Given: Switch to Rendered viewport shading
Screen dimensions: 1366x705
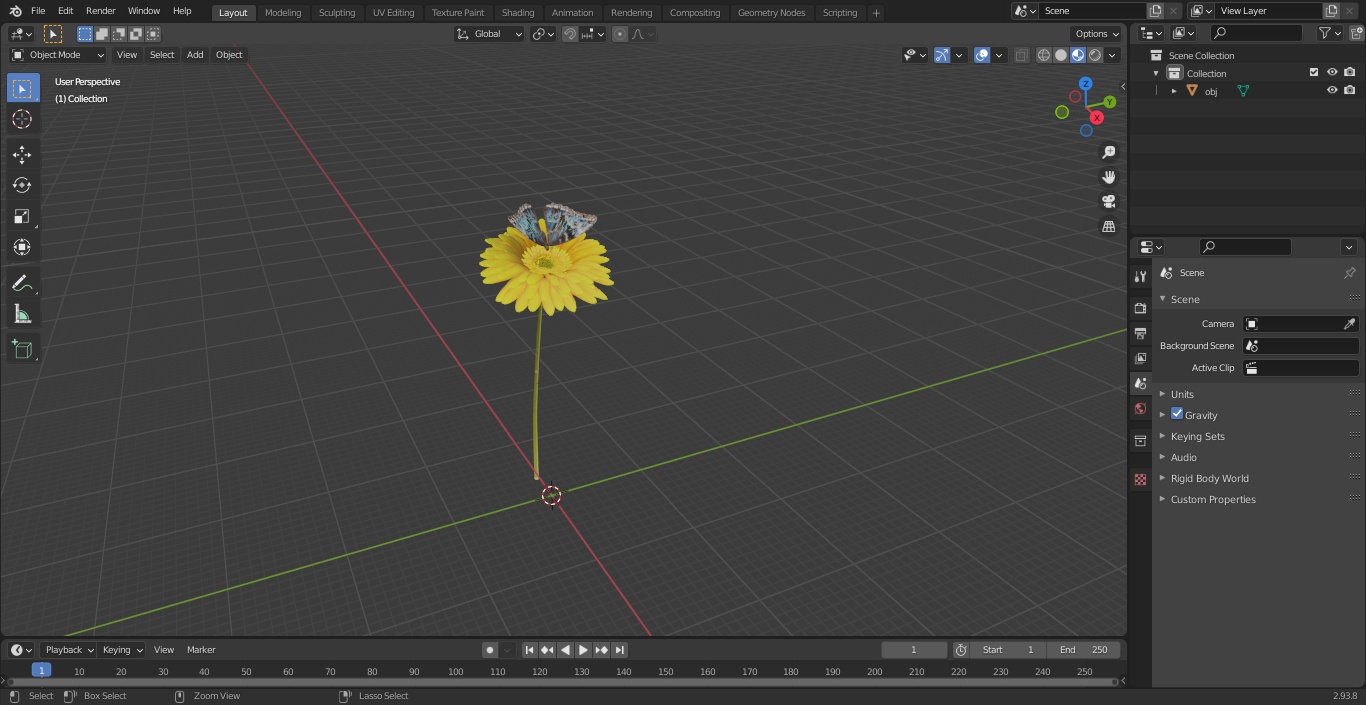Looking at the screenshot, I should pyautogui.click(x=1095, y=55).
